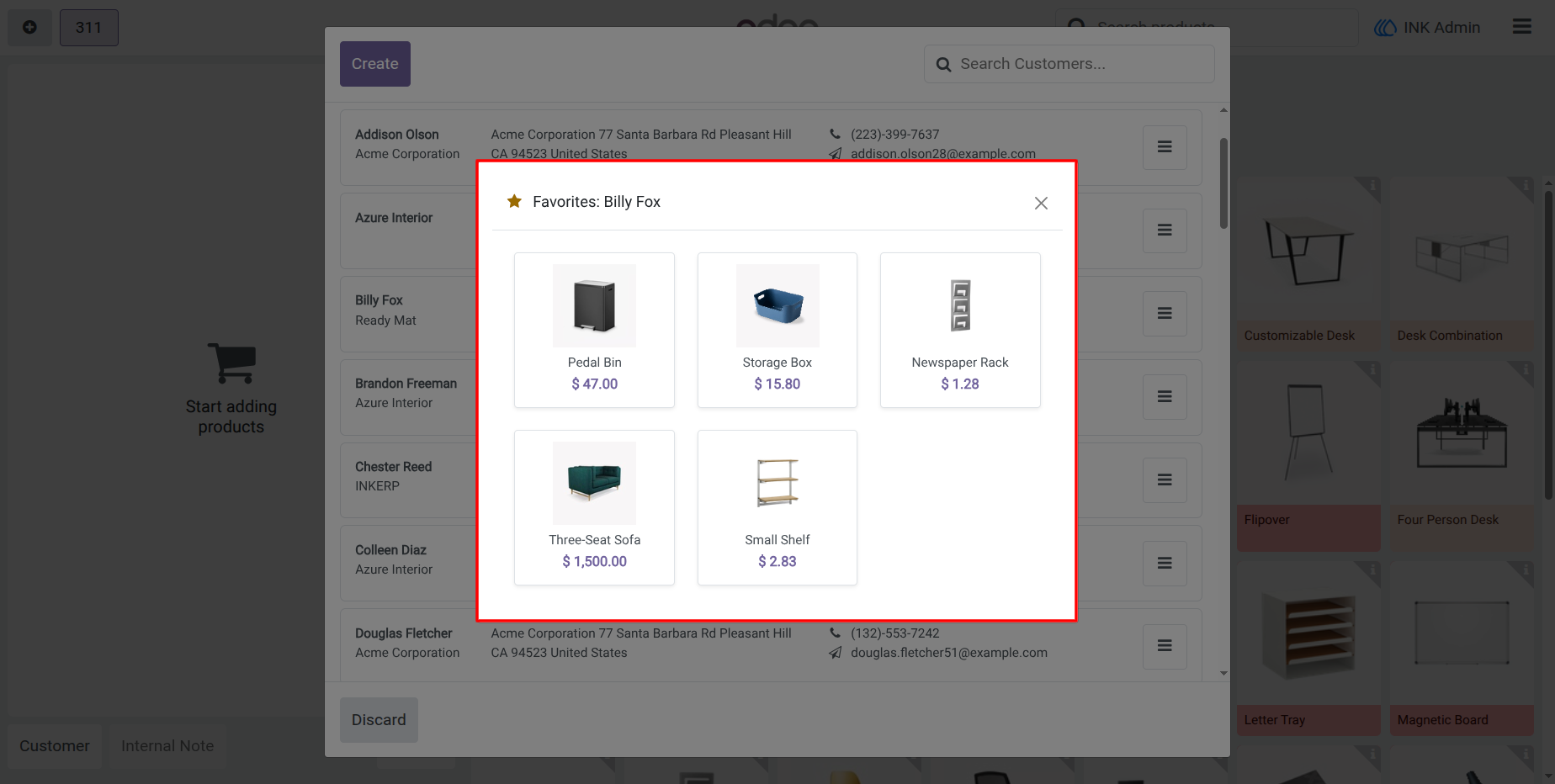1555x784 pixels.
Task: Open the menu icon for Douglas Fletcher
Action: [1165, 646]
